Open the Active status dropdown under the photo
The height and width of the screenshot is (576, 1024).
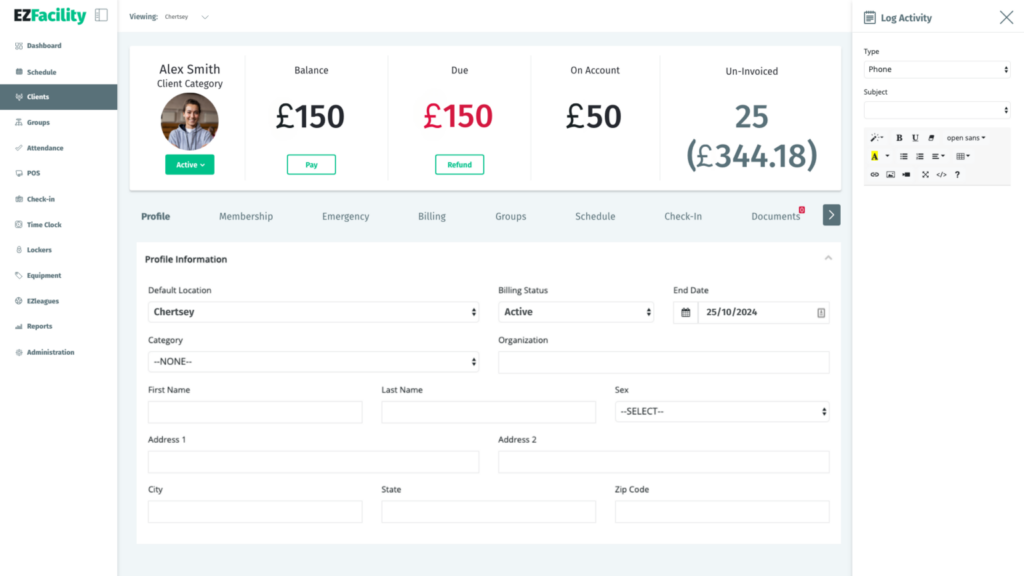189,165
